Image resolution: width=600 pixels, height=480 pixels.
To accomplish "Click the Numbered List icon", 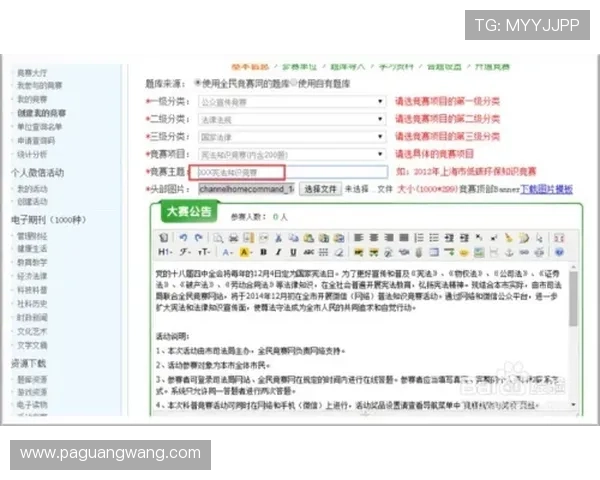I will tap(419, 238).
